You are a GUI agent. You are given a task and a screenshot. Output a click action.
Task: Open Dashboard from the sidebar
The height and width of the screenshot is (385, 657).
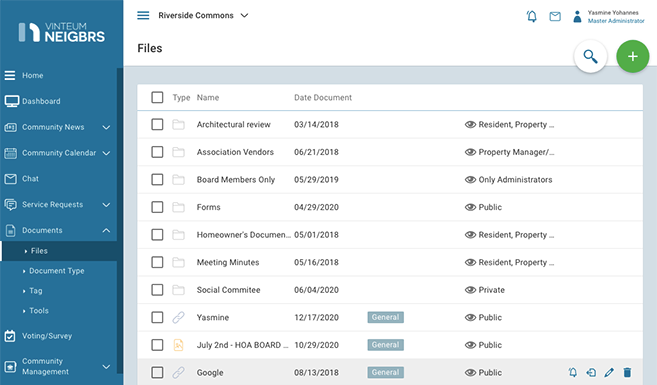coord(41,101)
